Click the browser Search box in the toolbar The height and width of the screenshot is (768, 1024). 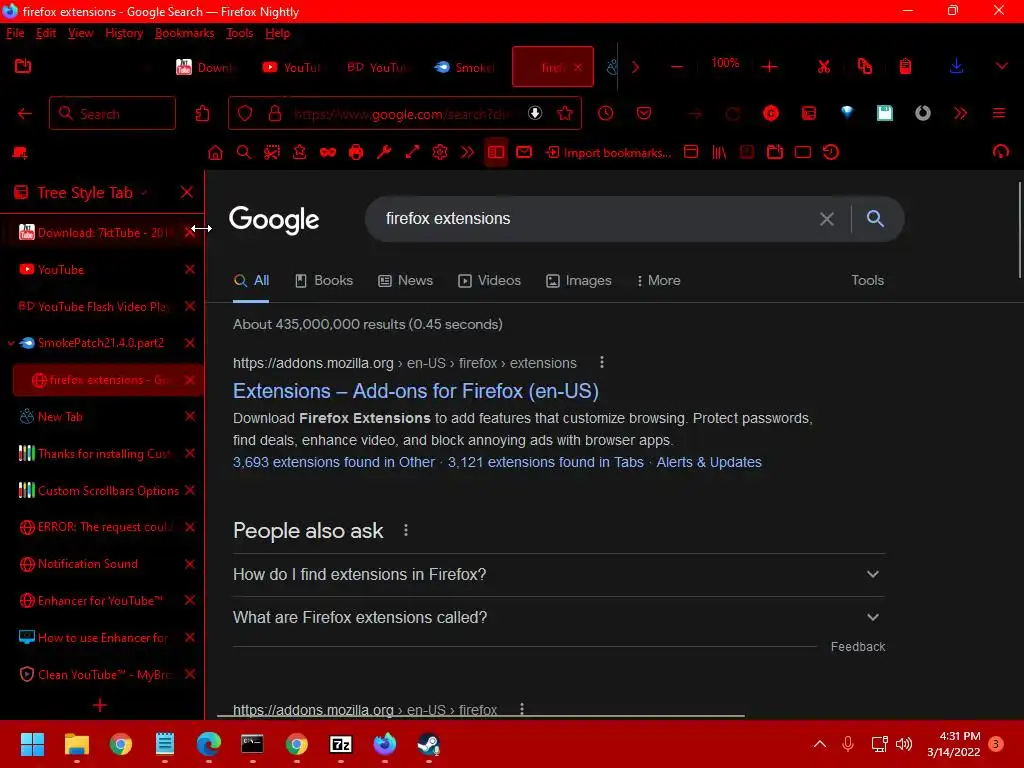112,114
